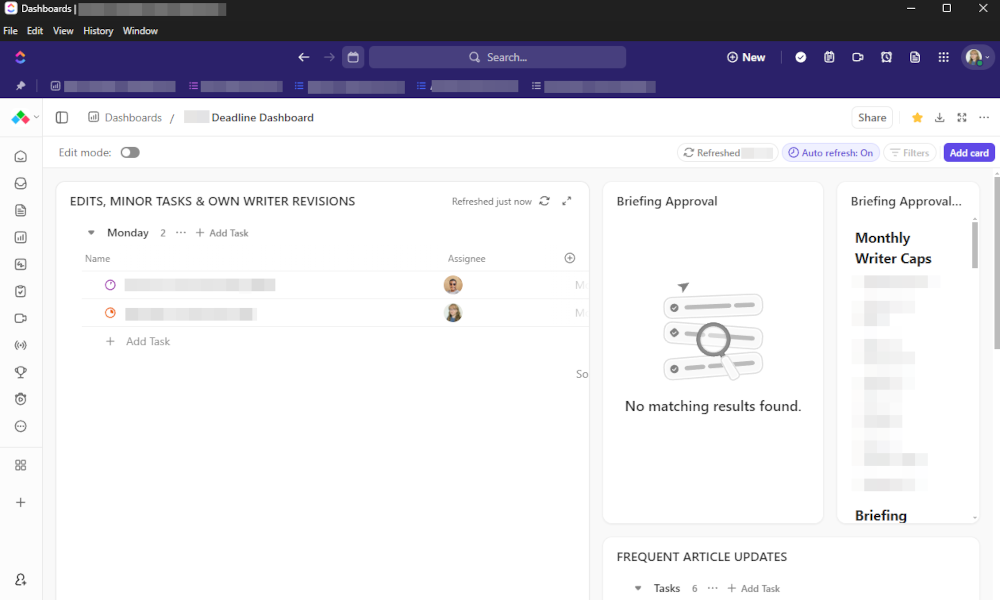
Task: Open the Monday group options ellipsis
Action: pos(181,233)
